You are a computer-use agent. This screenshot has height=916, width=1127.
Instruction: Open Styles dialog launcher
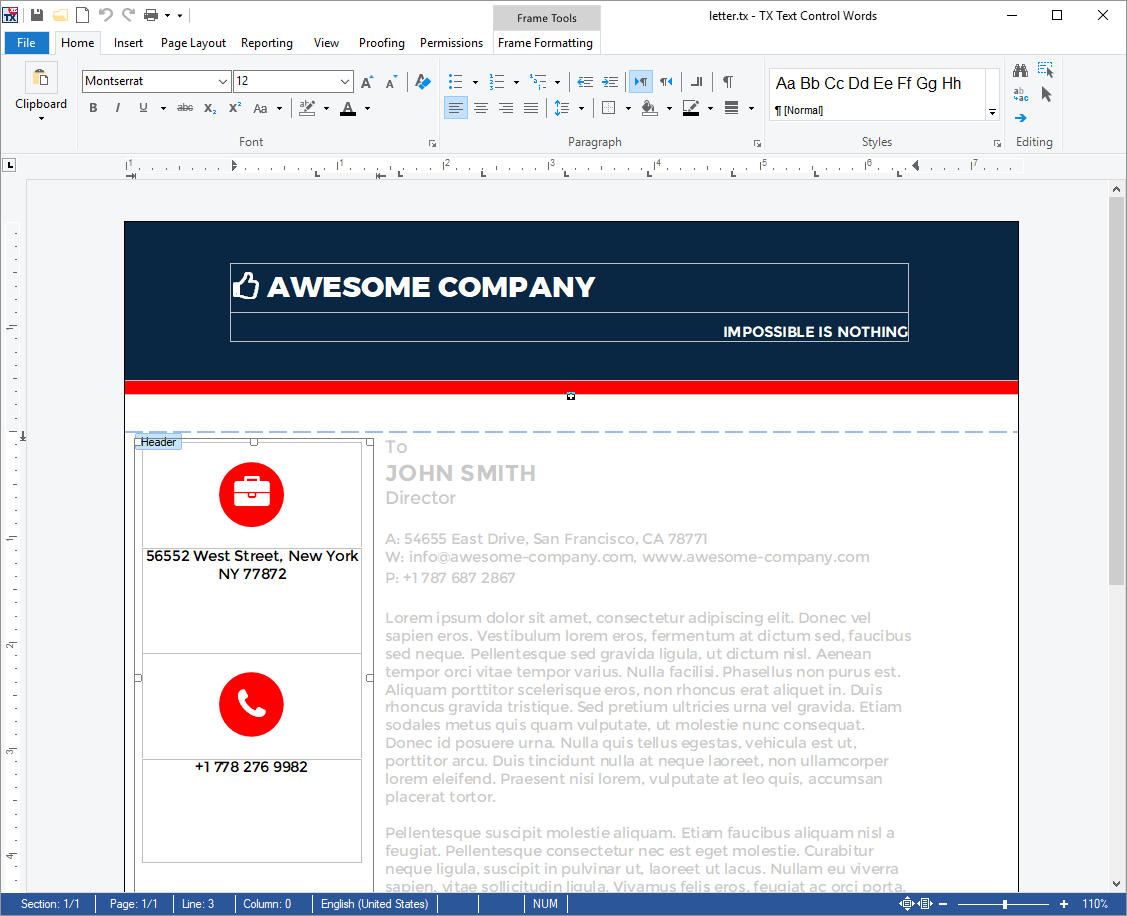click(997, 143)
